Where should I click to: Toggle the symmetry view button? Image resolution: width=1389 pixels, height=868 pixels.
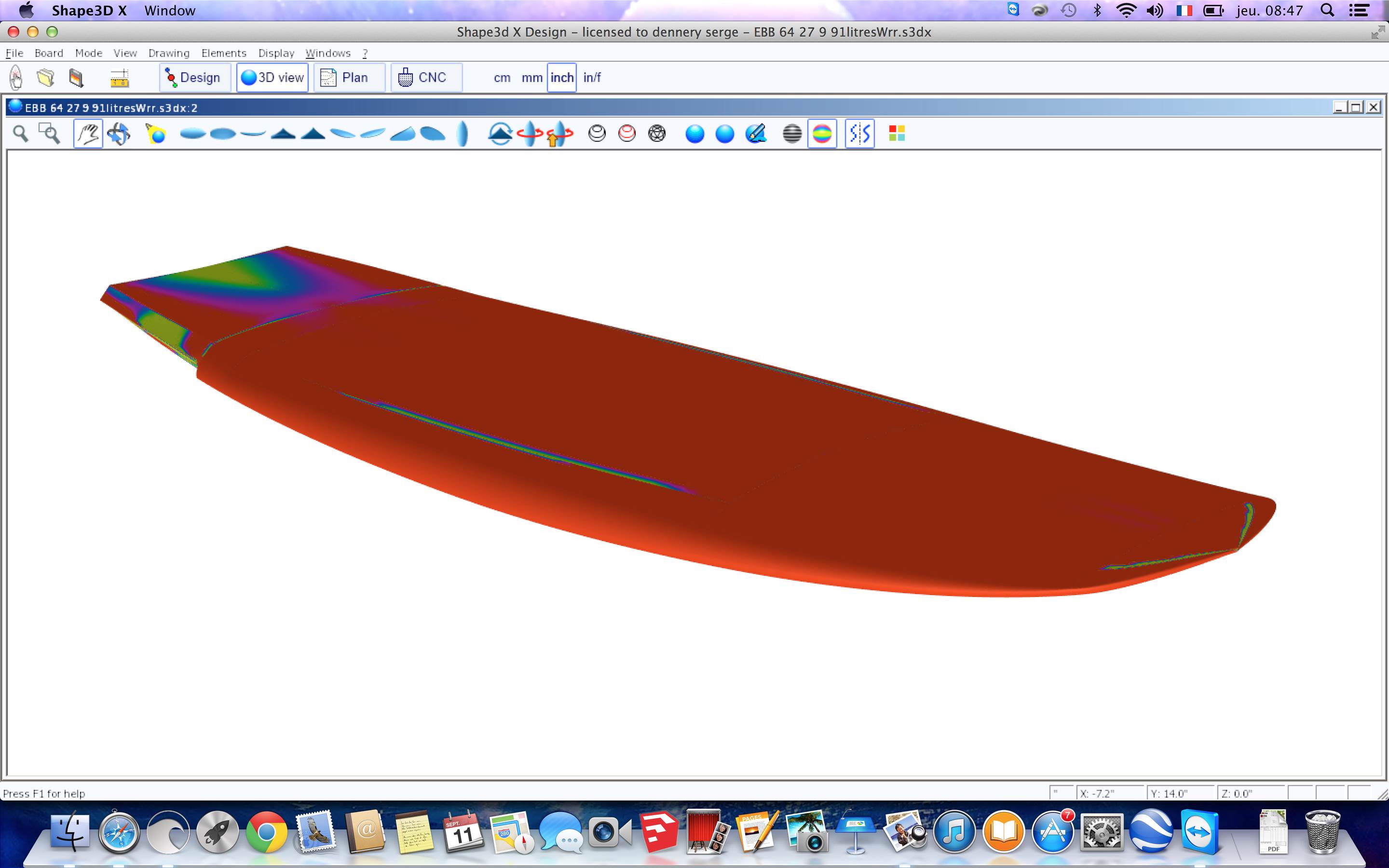click(859, 134)
